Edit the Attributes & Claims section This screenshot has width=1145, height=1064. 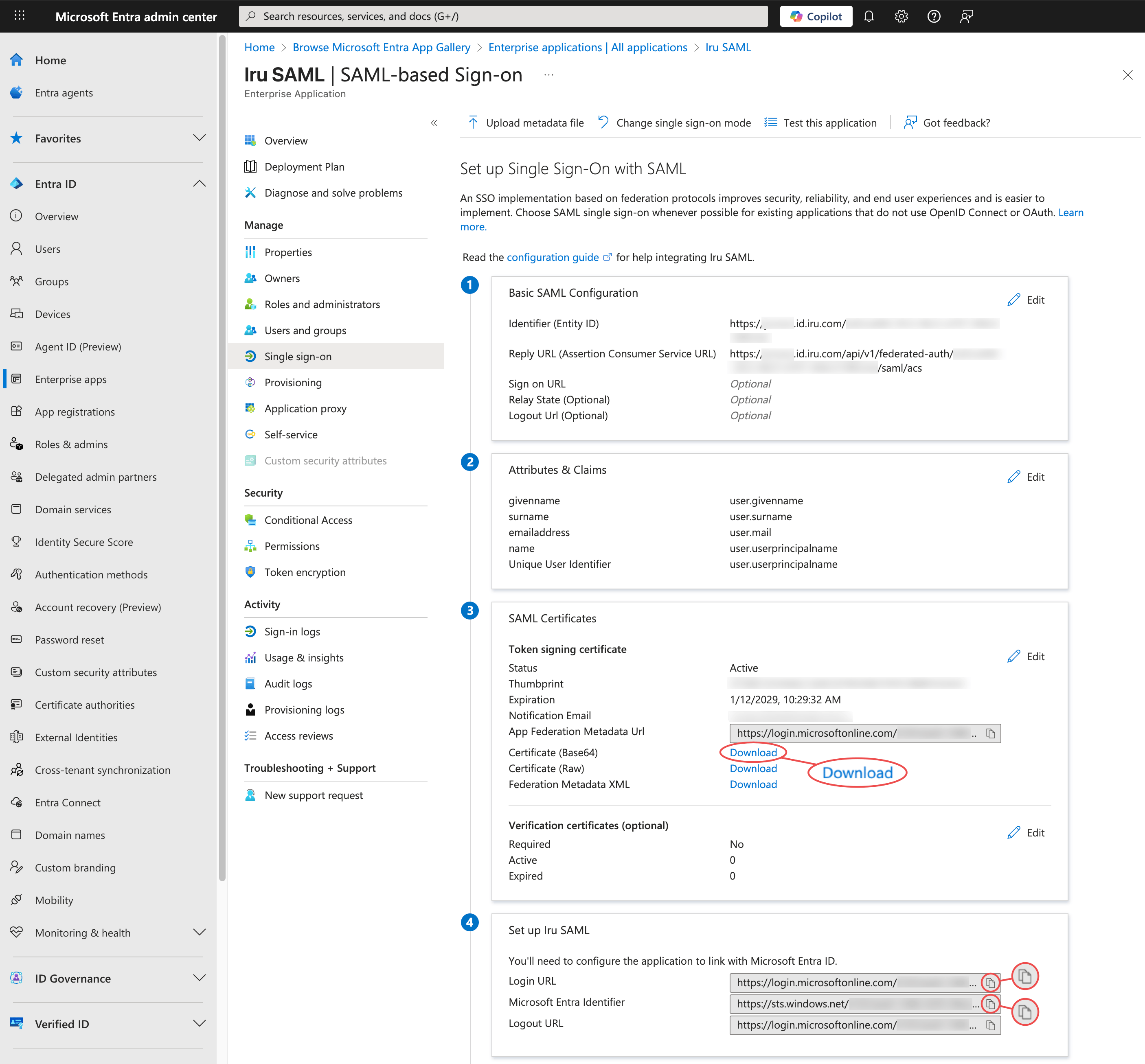[1026, 477]
